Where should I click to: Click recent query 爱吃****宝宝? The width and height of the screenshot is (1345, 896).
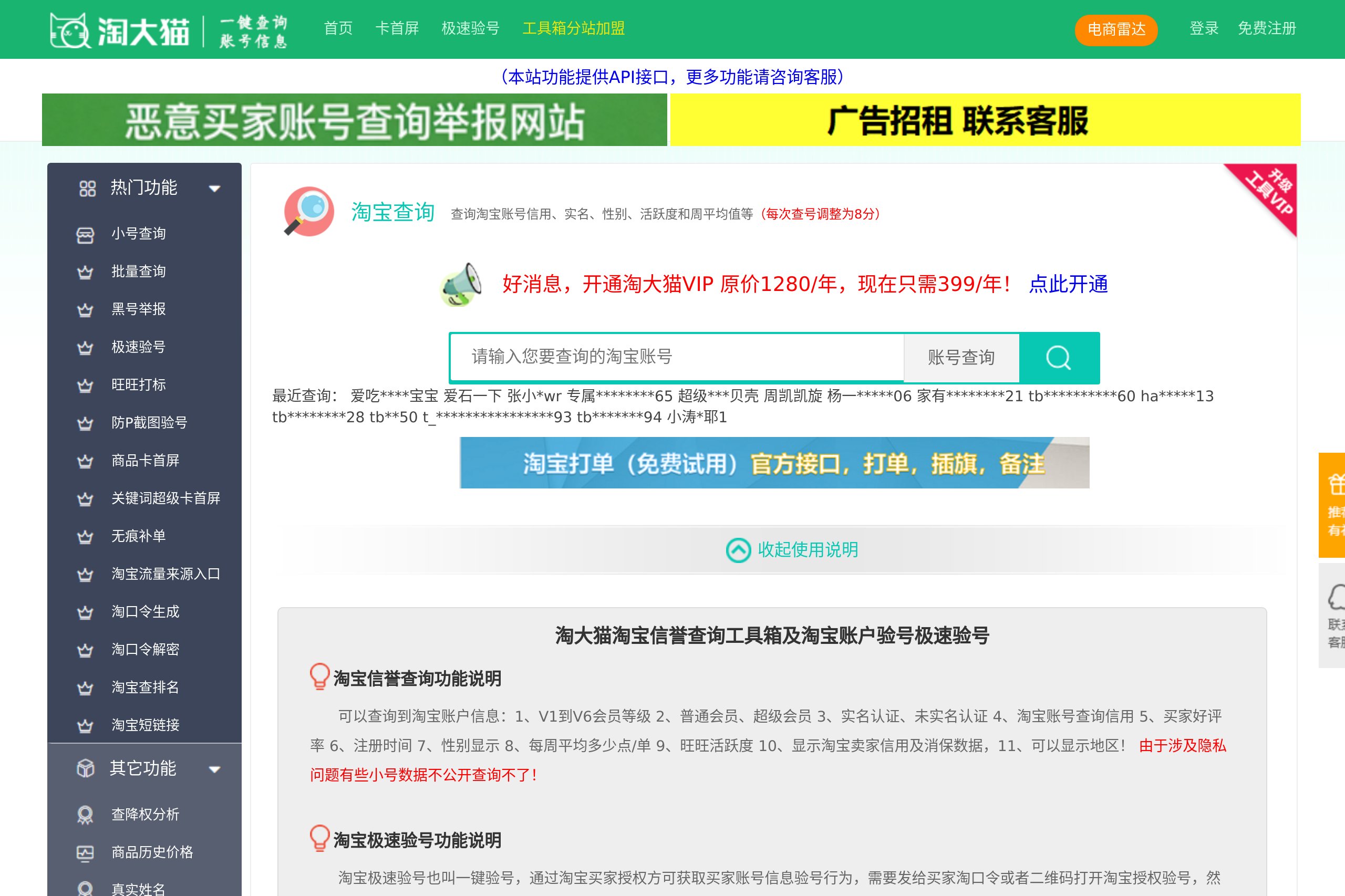[395, 396]
